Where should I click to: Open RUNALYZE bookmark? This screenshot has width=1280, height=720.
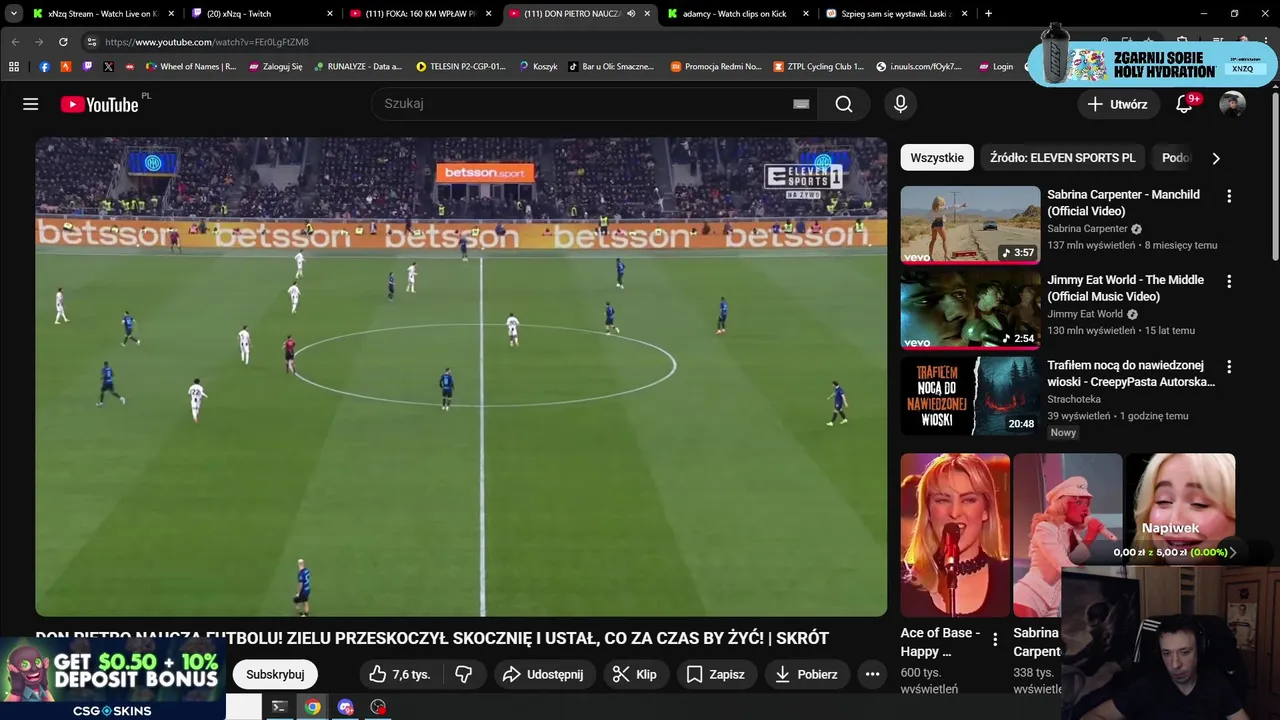(x=358, y=66)
